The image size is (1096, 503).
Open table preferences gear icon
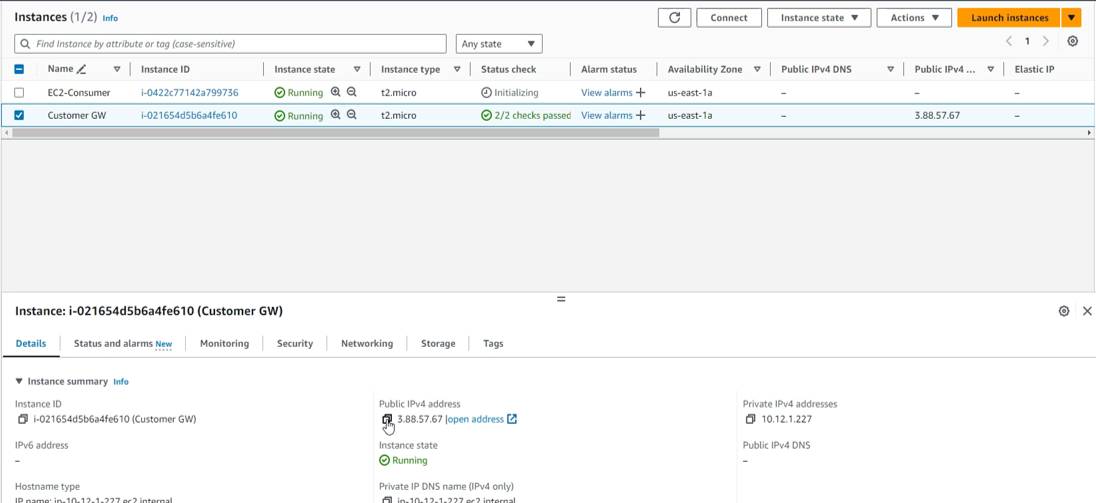coord(1072,41)
